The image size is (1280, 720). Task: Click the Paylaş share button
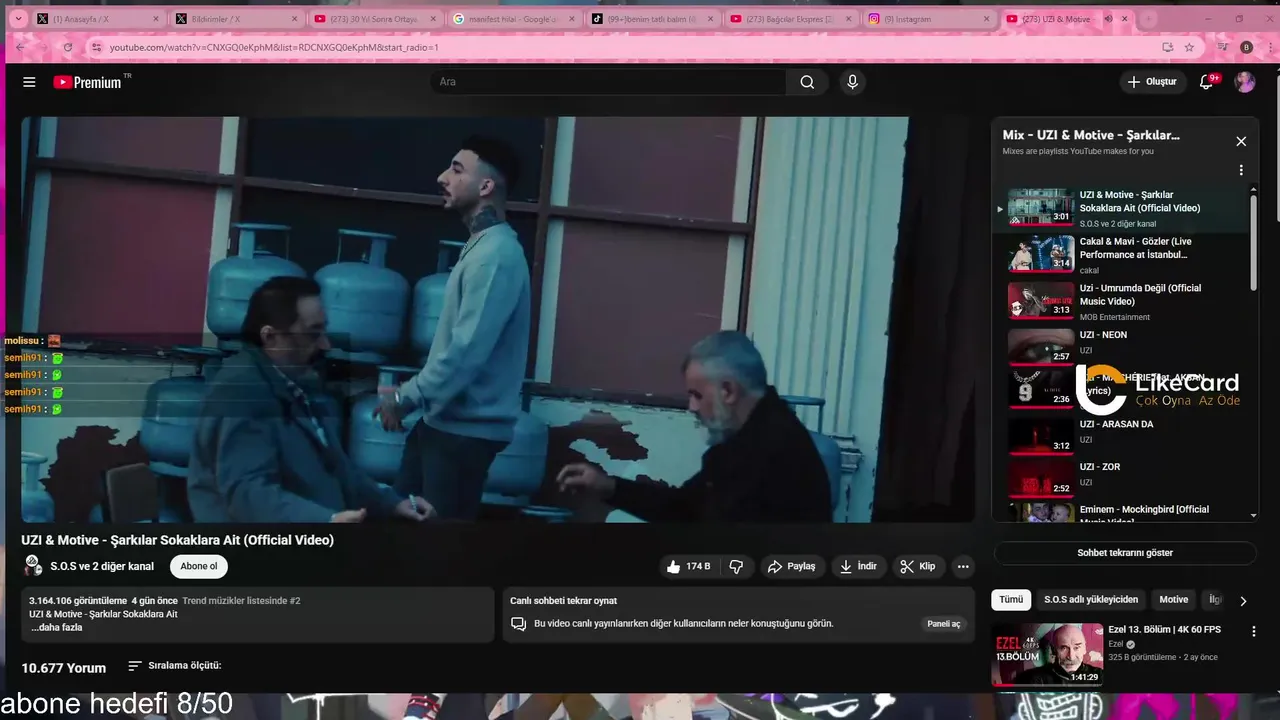tap(792, 566)
